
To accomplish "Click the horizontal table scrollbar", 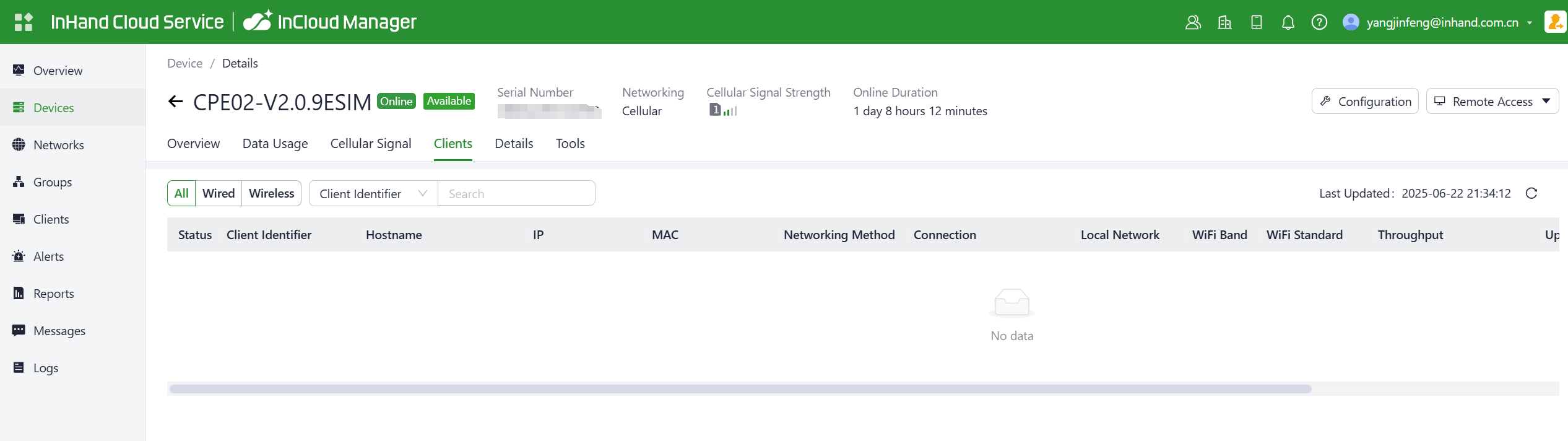I will pos(740,389).
